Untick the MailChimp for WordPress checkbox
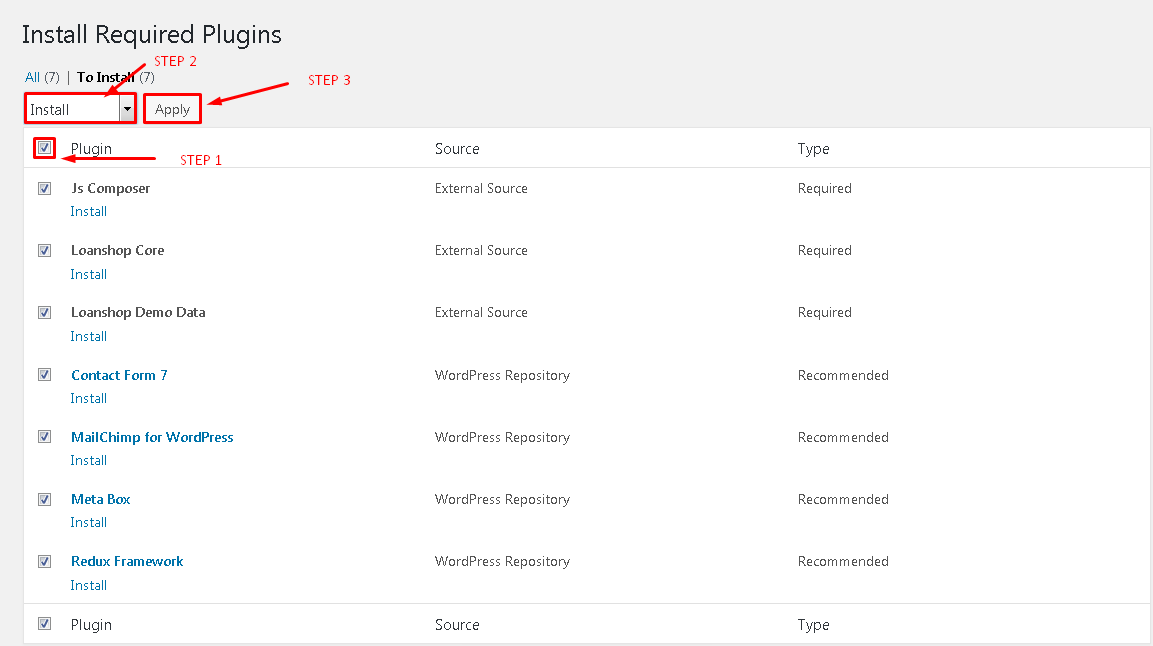The height and width of the screenshot is (646, 1153). tap(44, 437)
